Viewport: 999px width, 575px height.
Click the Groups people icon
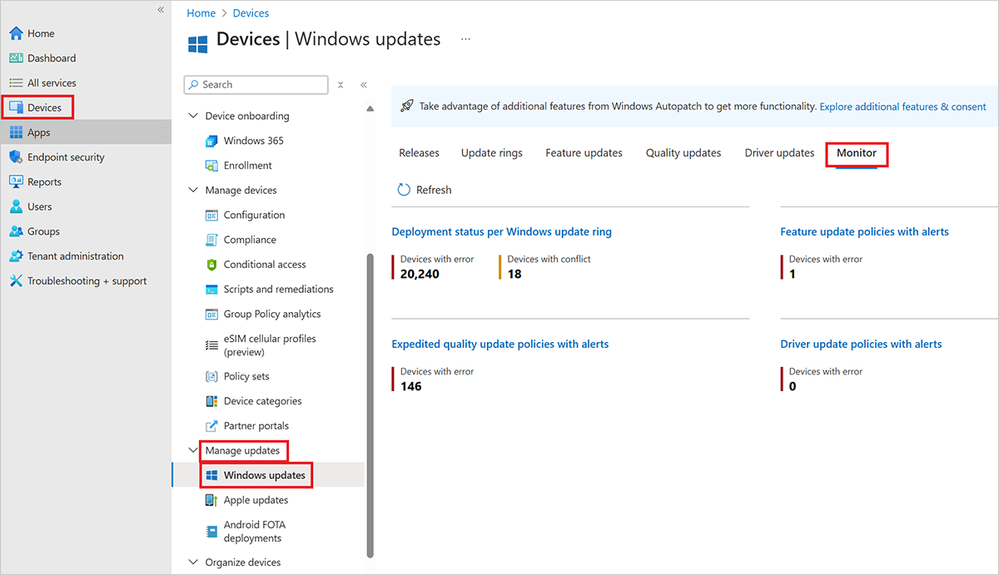[16, 231]
